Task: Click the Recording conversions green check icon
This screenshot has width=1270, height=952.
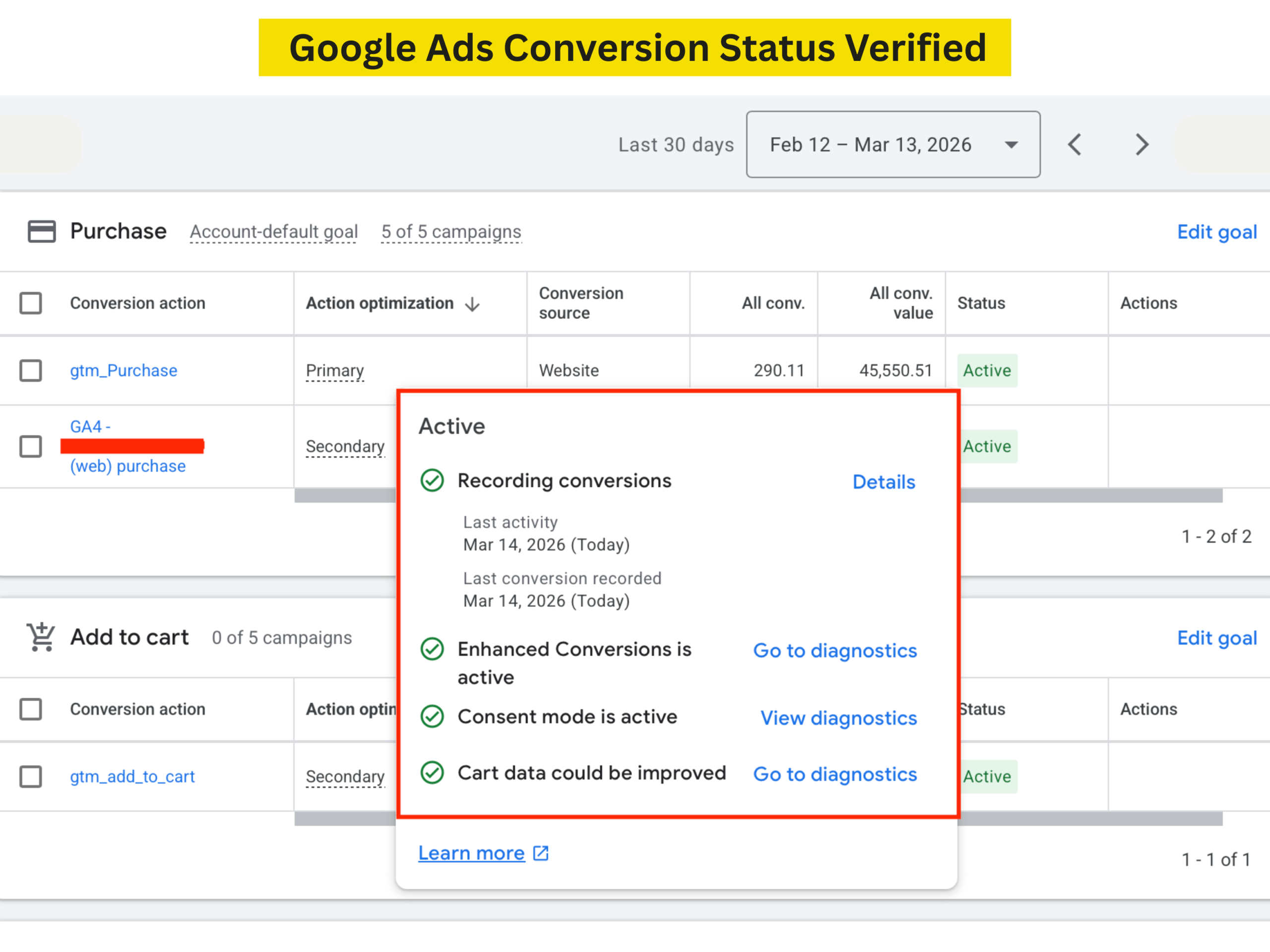Action: 432,480
